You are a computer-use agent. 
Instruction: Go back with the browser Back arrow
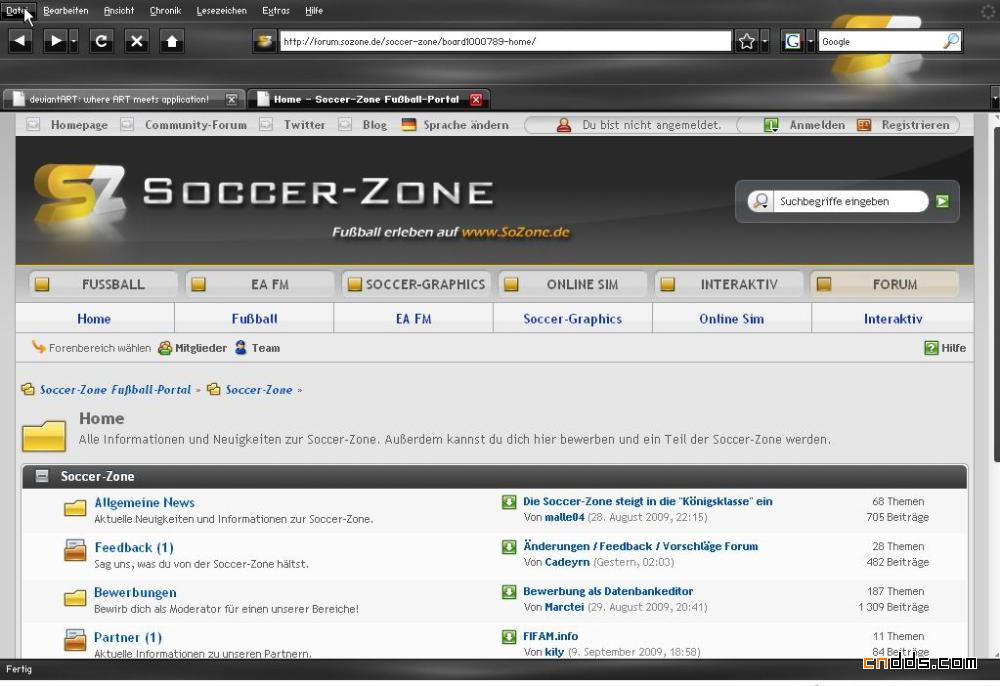(x=20, y=41)
